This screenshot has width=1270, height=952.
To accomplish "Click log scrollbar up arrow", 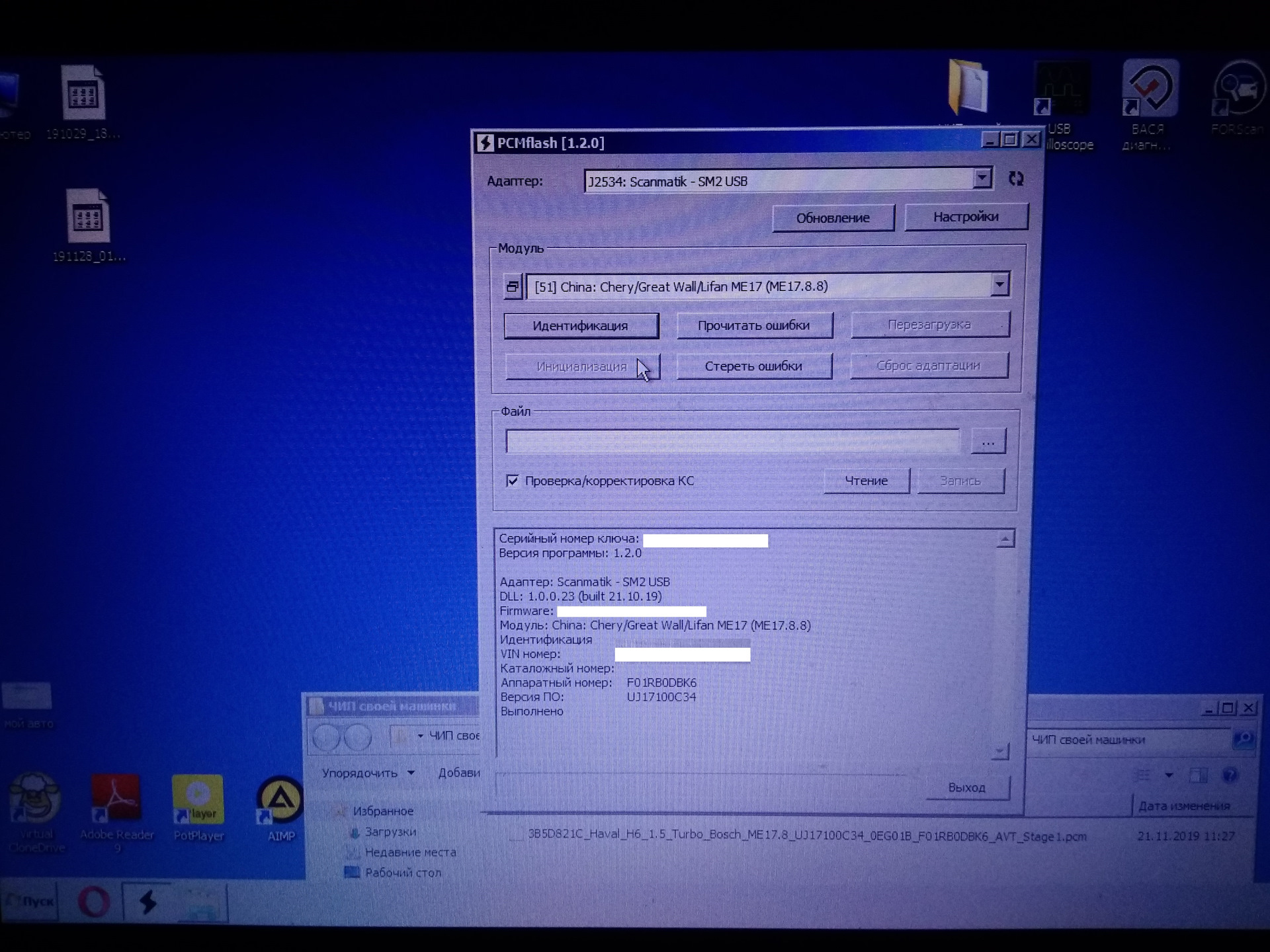I will (1005, 539).
